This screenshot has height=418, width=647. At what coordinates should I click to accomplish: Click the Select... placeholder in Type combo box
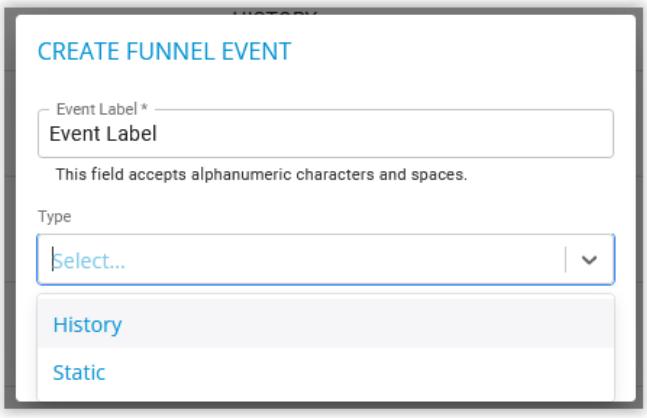tap(89, 261)
